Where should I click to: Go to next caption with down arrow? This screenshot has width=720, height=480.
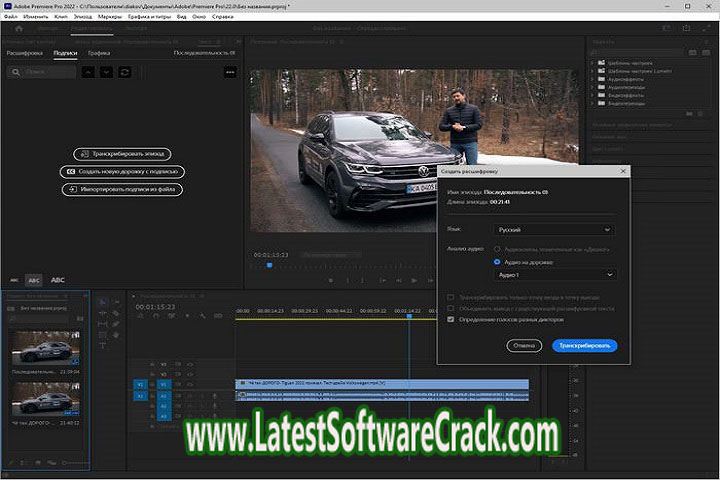pyautogui.click(x=106, y=72)
